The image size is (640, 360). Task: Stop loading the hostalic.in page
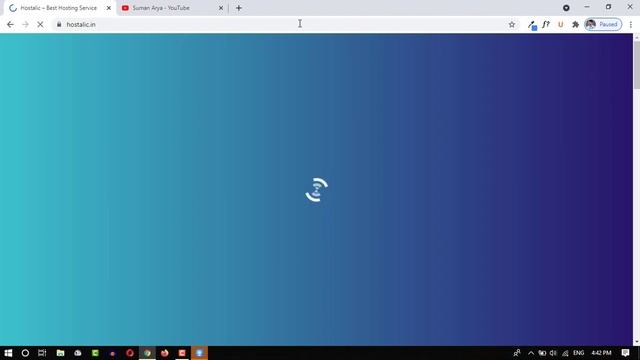(x=40, y=24)
